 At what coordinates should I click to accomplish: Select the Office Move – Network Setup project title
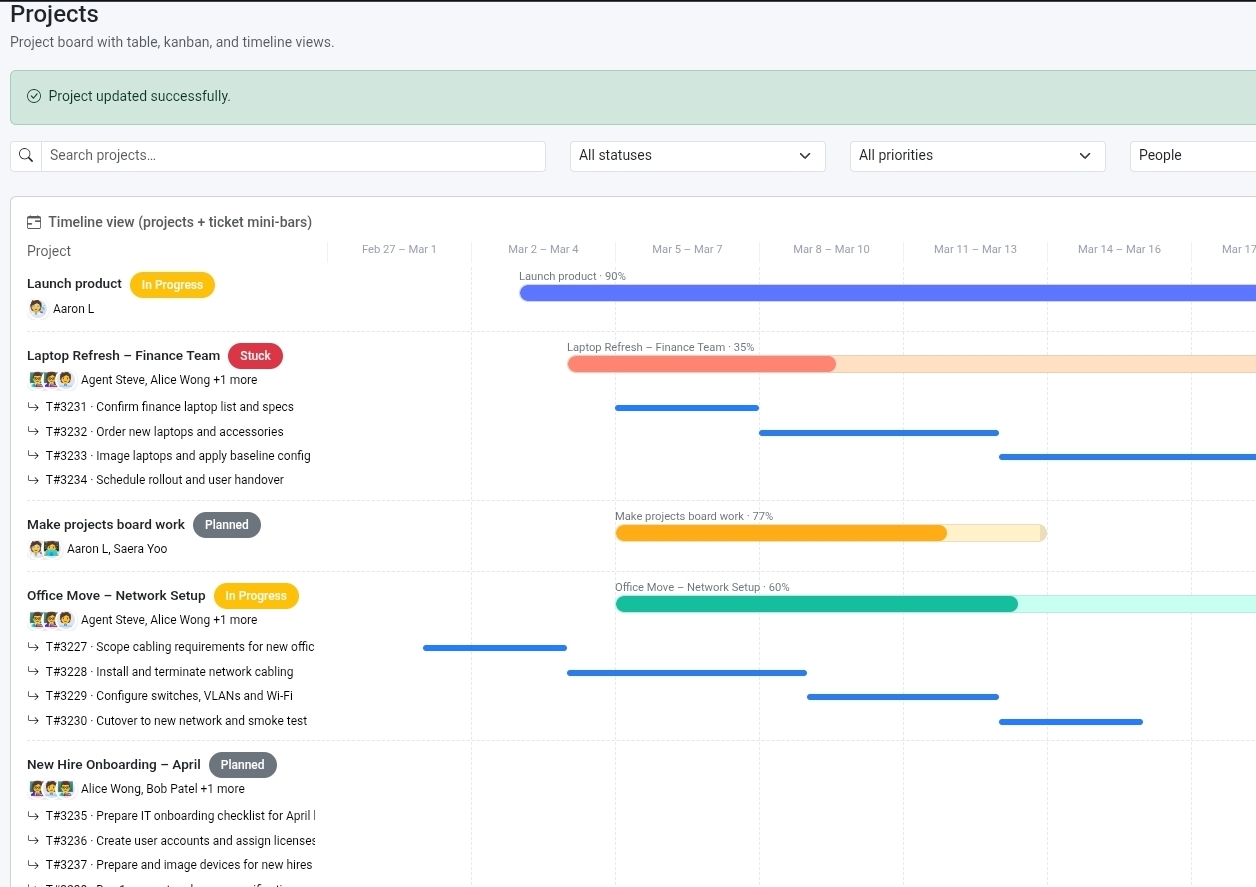[x=116, y=596]
